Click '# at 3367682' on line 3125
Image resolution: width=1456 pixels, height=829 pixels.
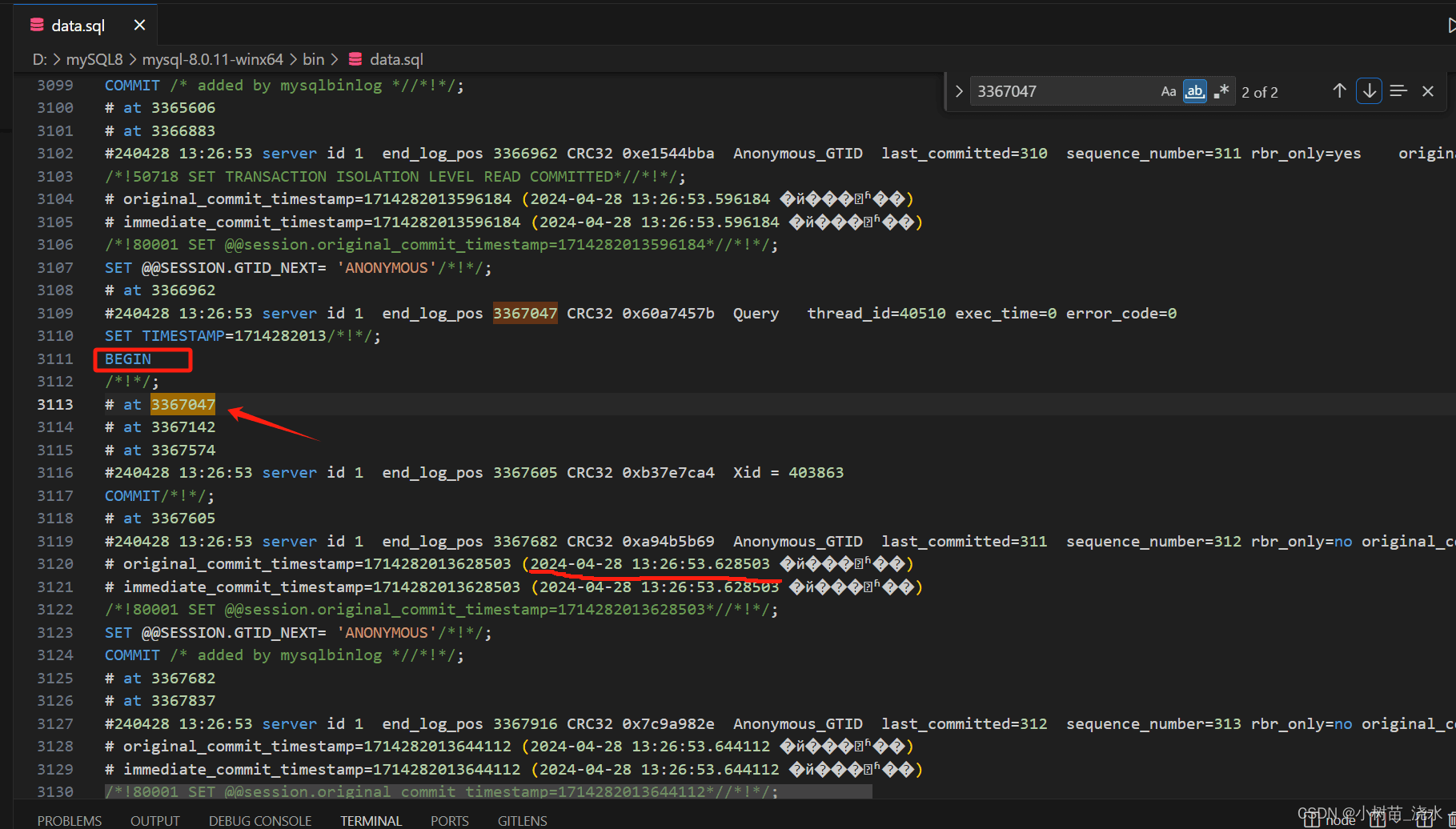tap(160, 678)
